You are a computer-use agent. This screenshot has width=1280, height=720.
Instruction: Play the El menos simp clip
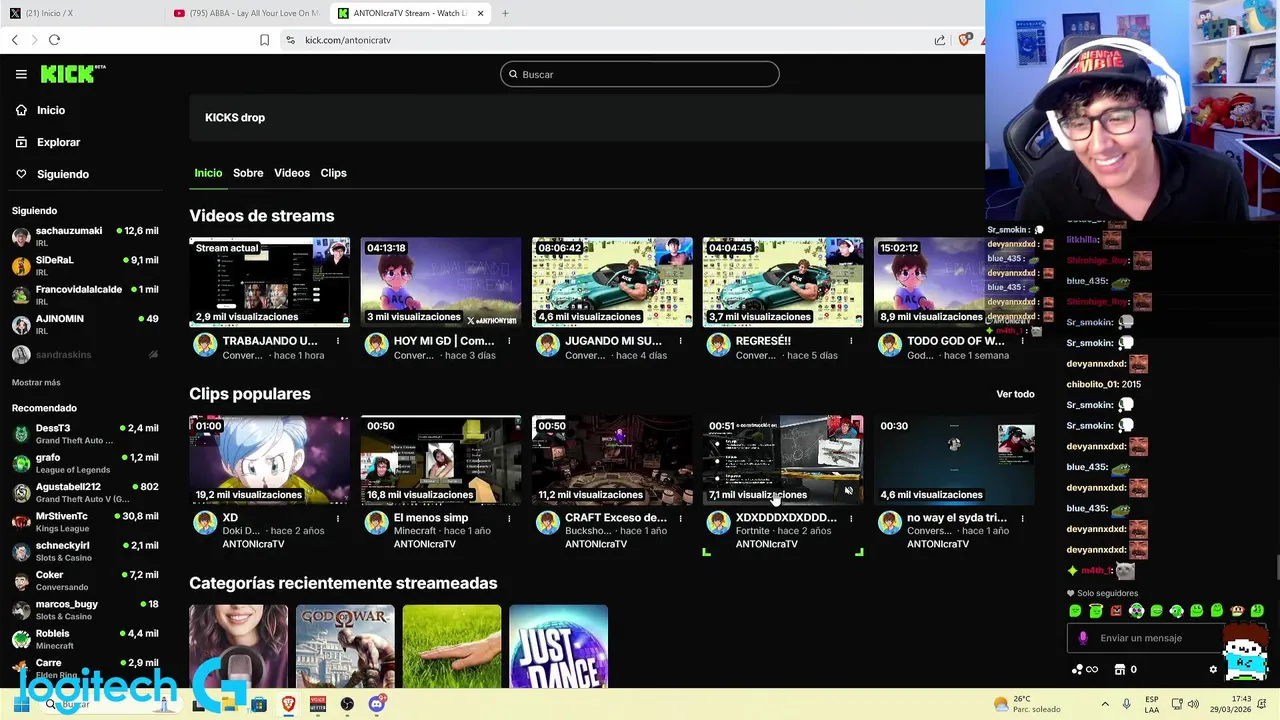pyautogui.click(x=441, y=460)
